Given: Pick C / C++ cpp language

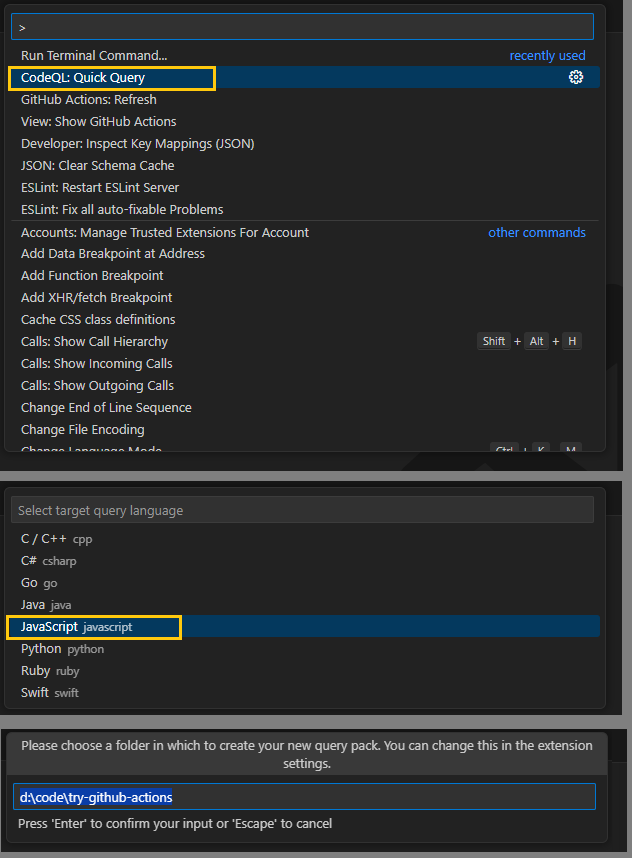Looking at the screenshot, I should click(x=304, y=539).
